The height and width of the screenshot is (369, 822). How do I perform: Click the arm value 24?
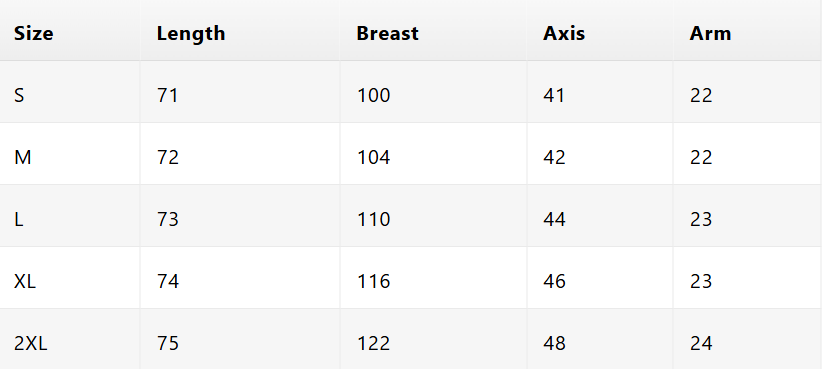coord(701,343)
